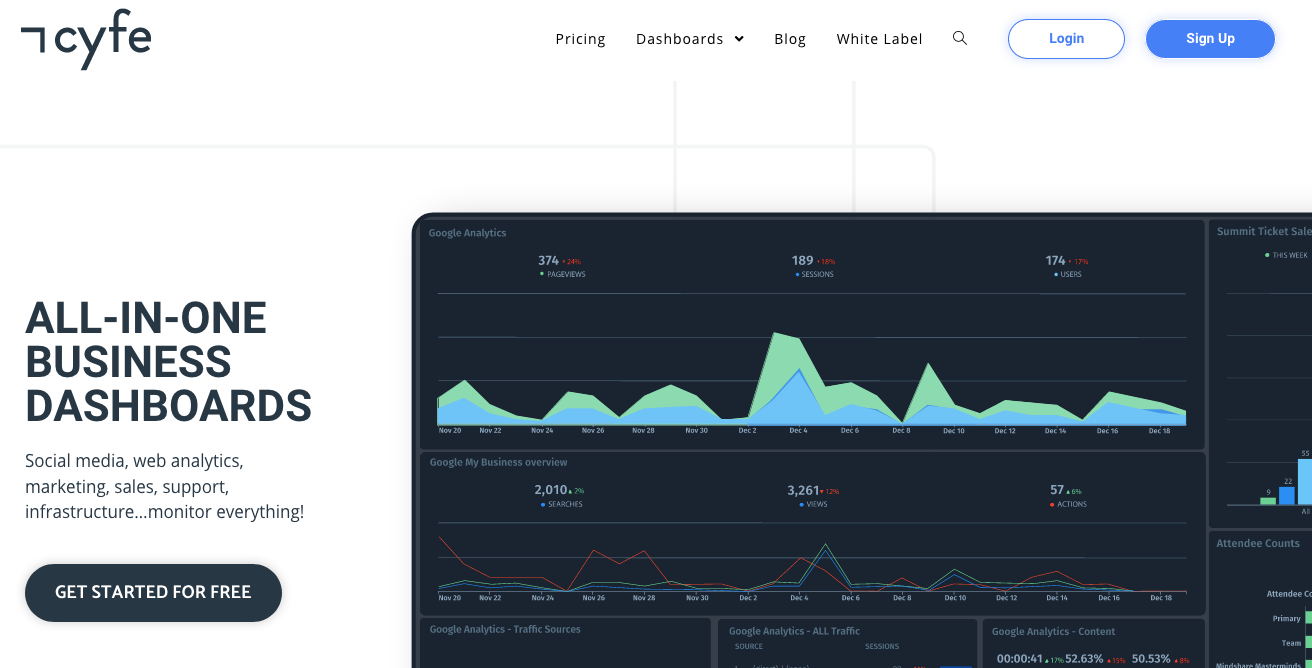Click the 2,010 searches value
This screenshot has width=1312, height=668.
[x=551, y=490]
